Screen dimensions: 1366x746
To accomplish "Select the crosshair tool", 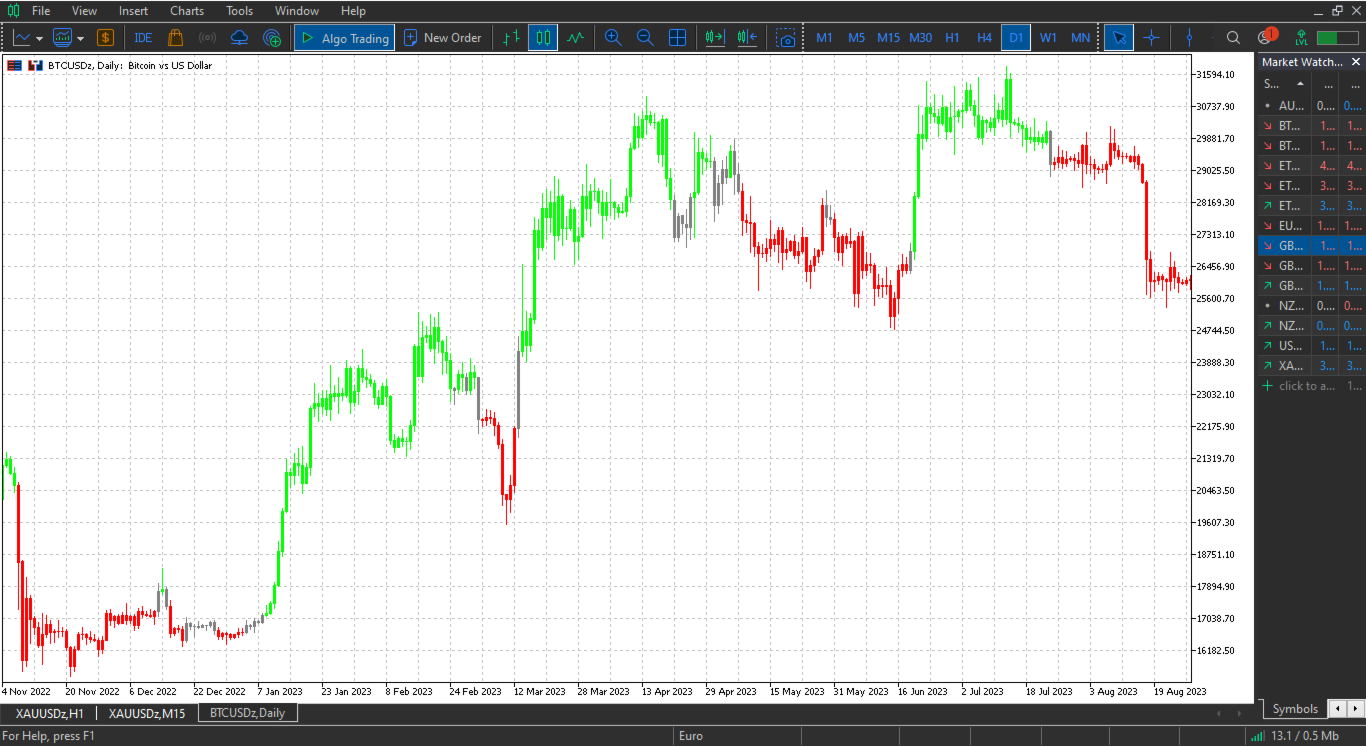I will click(1151, 38).
